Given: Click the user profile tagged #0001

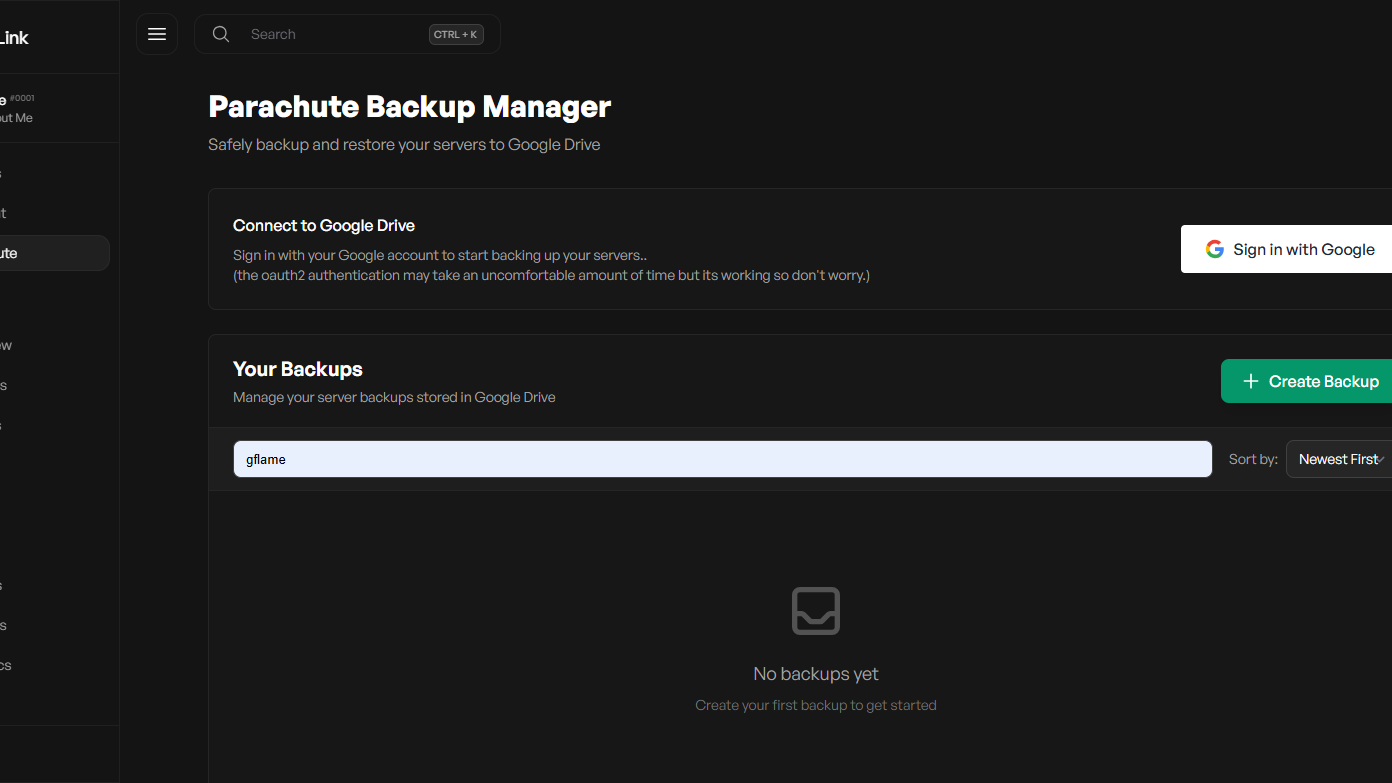Looking at the screenshot, I should (16, 99).
